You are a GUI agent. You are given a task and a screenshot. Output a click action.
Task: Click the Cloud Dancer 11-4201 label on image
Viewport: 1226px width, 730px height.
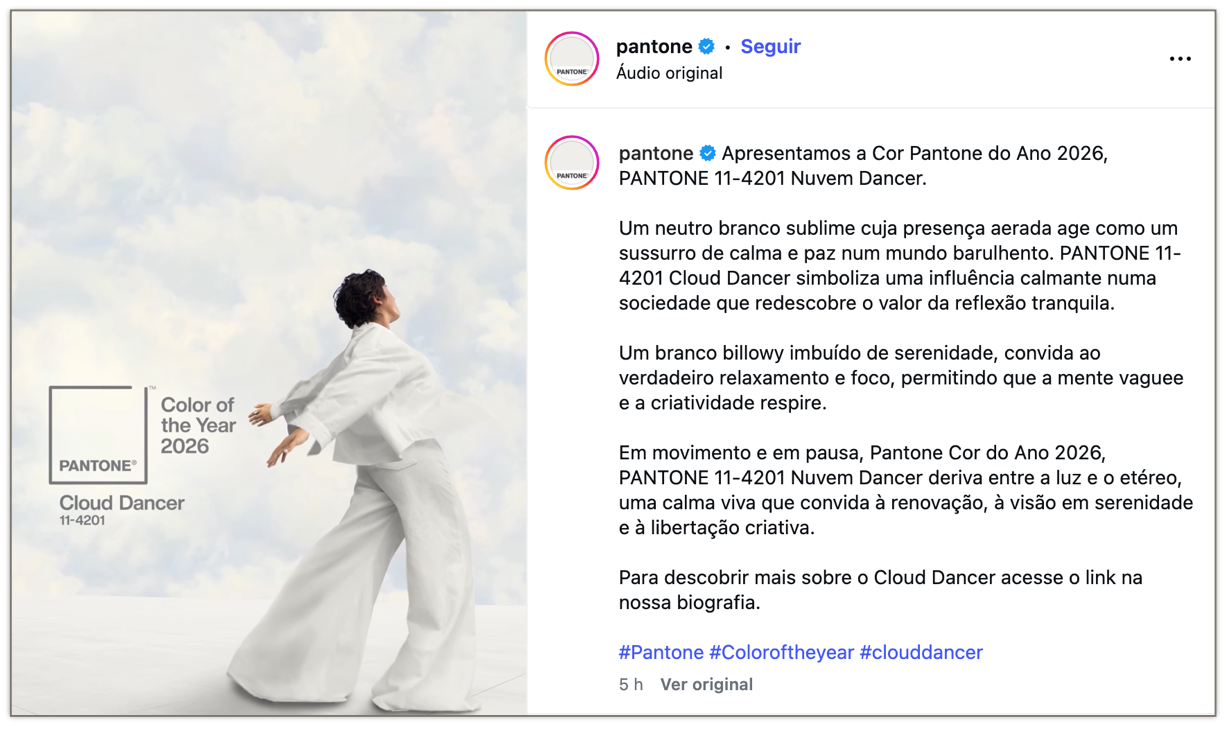[x=121, y=509]
